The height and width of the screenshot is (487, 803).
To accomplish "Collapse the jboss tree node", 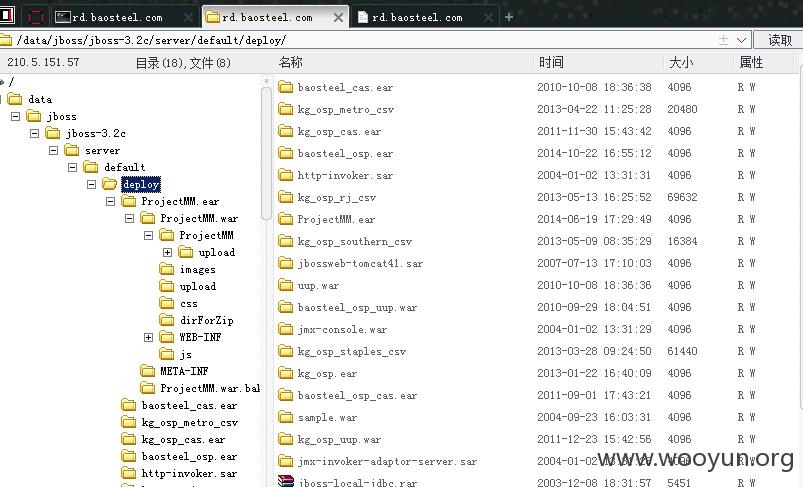I will point(15,116).
